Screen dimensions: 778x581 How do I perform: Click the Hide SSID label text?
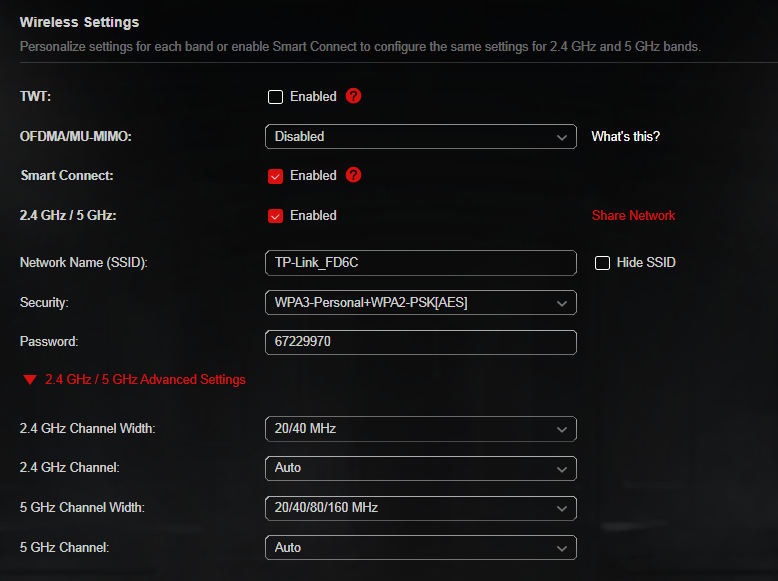click(646, 262)
